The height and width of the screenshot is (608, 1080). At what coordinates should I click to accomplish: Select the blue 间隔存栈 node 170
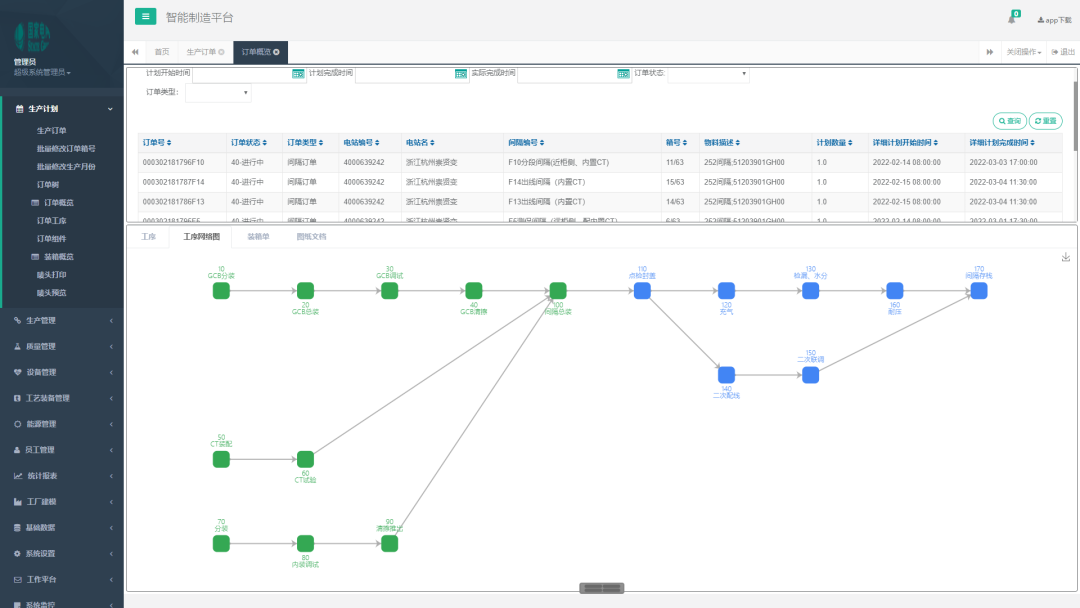click(979, 290)
